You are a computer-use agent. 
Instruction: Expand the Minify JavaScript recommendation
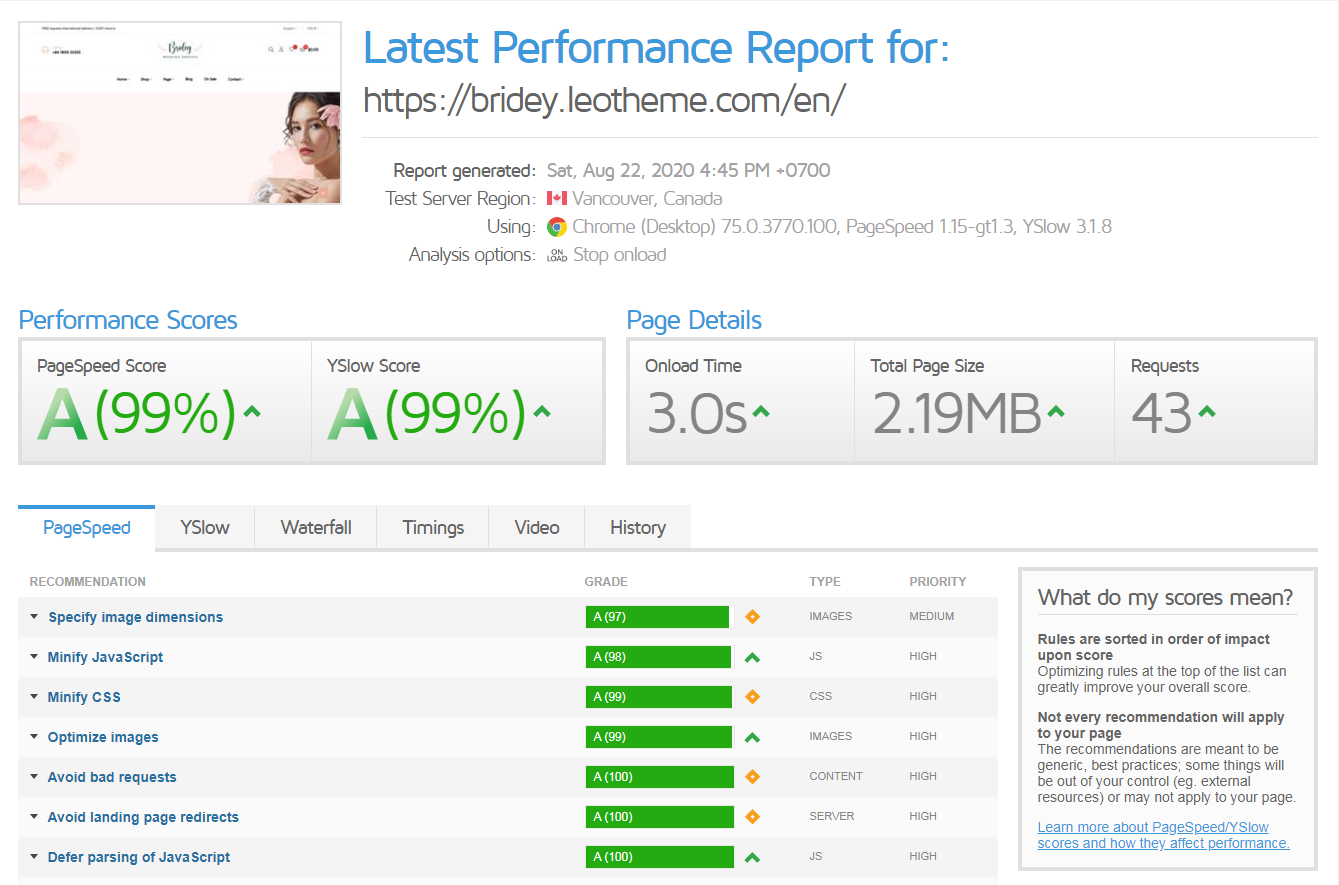point(35,657)
